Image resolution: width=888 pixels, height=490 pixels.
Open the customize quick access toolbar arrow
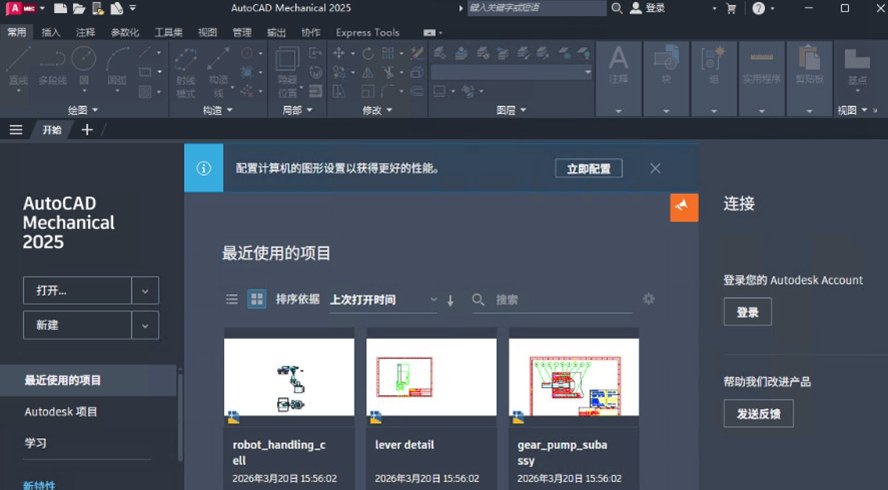tap(133, 8)
